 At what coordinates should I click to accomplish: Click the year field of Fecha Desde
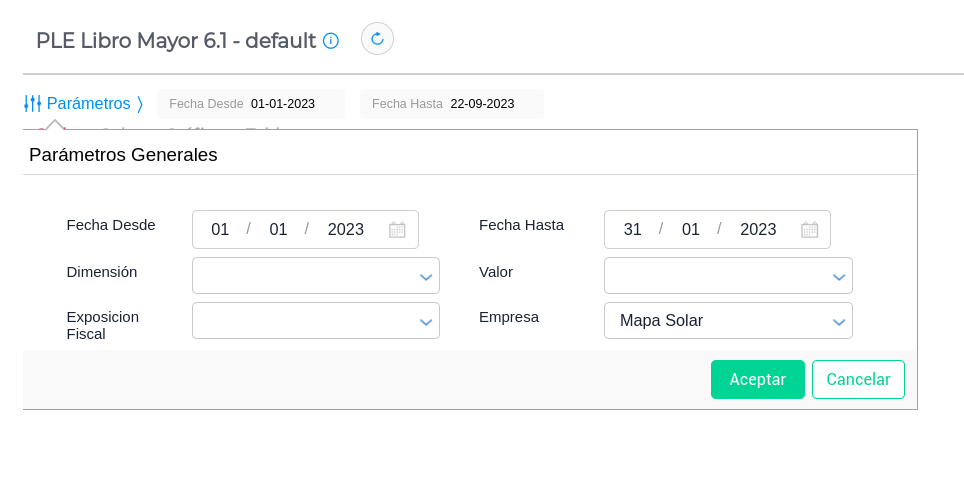[345, 230]
